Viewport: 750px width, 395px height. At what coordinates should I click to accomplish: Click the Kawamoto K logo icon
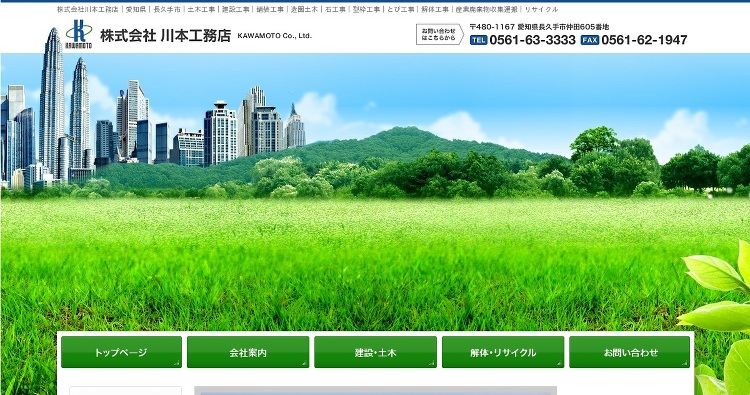point(79,34)
